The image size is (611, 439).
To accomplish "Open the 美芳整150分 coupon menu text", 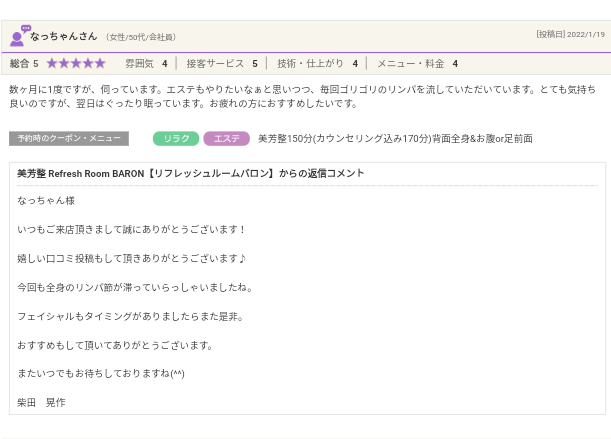I will (x=395, y=139).
